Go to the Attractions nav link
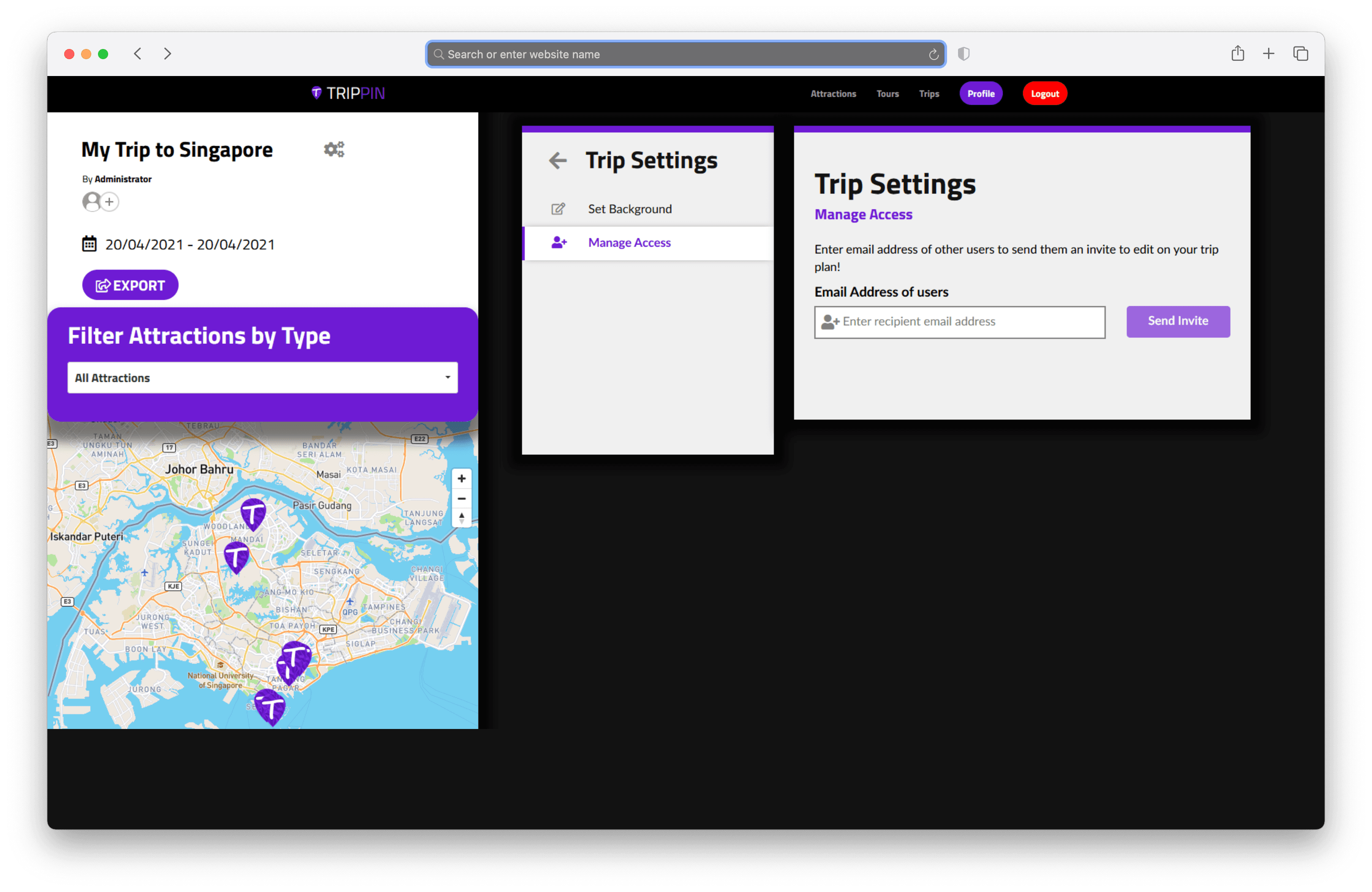 pos(833,93)
